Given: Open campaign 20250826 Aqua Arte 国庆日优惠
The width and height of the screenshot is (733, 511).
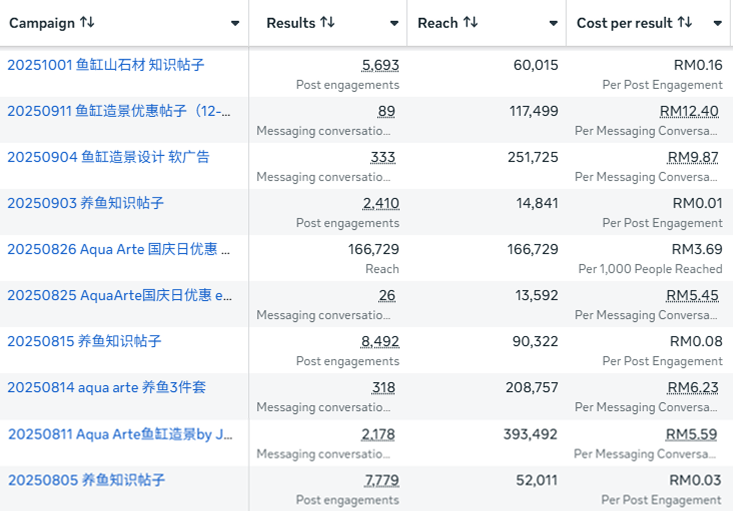Looking at the screenshot, I should pyautogui.click(x=112, y=249).
